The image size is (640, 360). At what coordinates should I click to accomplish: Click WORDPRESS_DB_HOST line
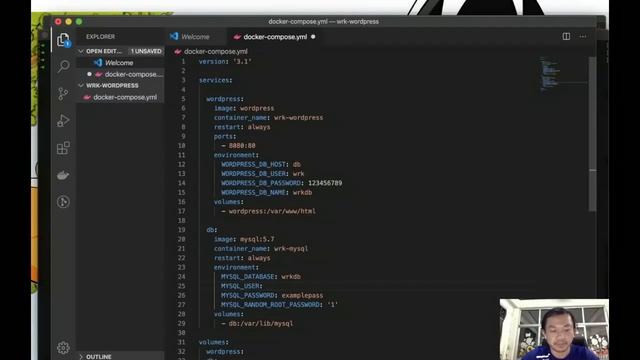261,164
